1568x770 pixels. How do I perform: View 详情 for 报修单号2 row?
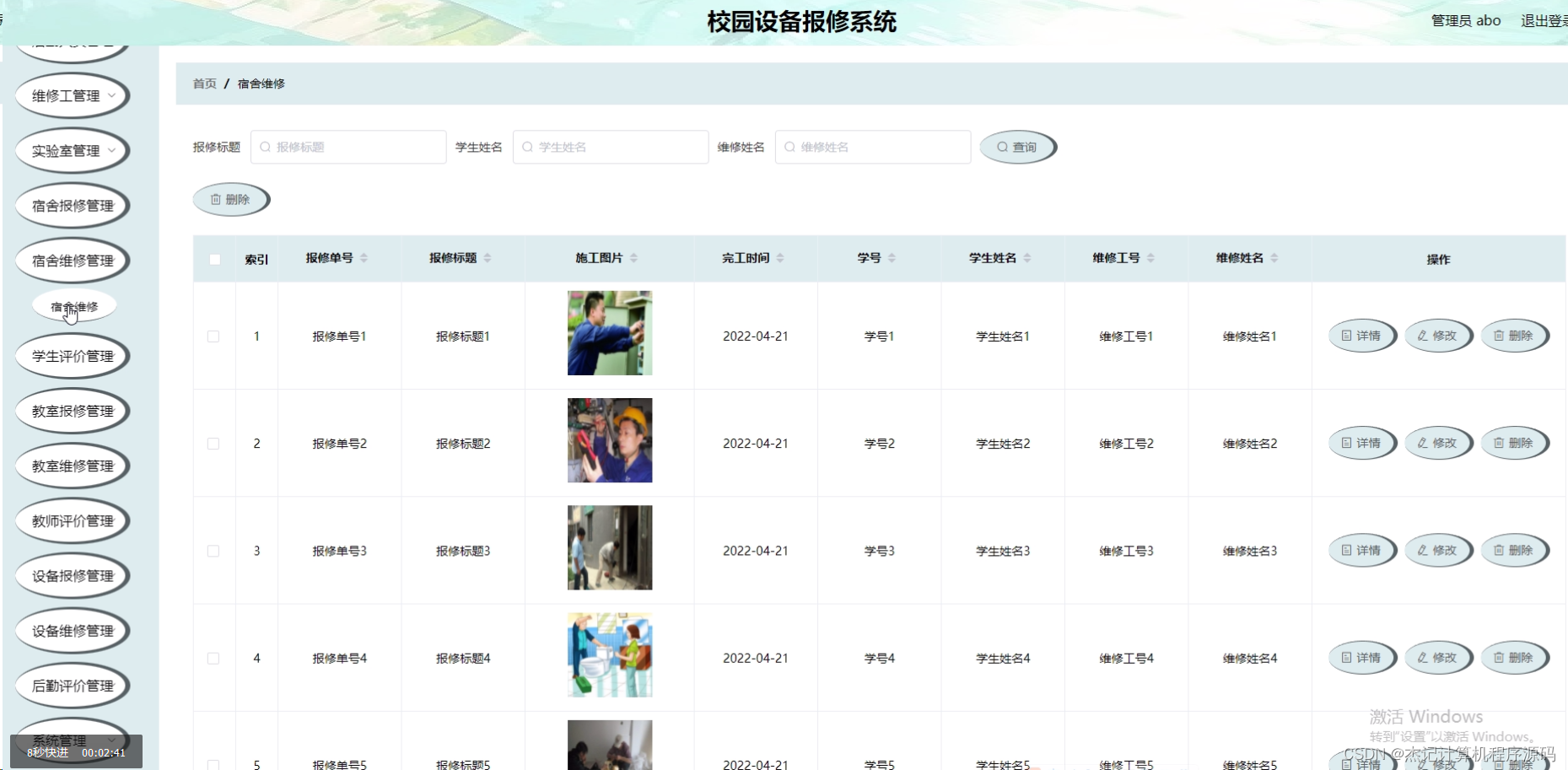tap(1362, 443)
